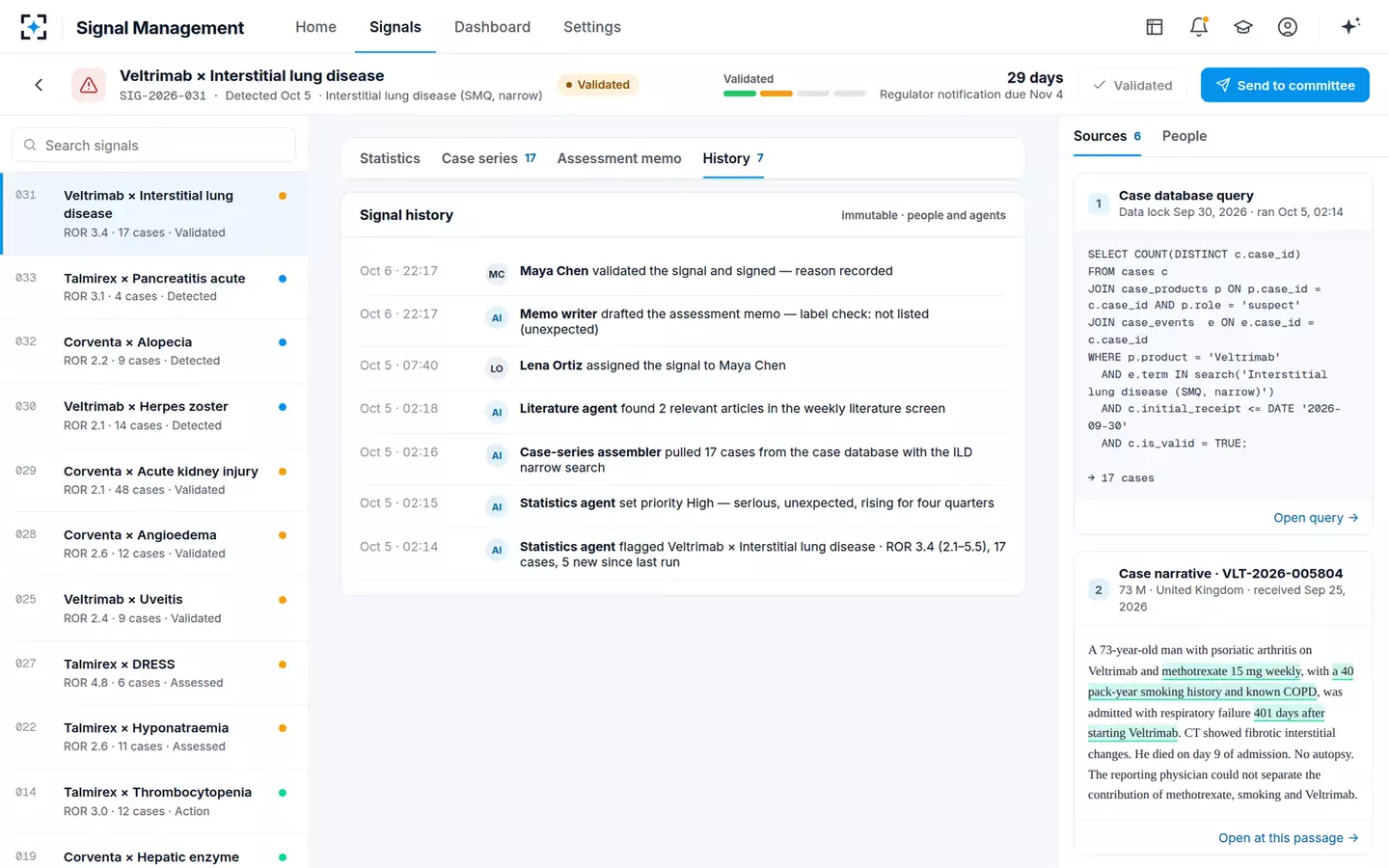Click the 'Case database query' heading
Viewport: 1389px width, 868px height.
tap(1186, 195)
